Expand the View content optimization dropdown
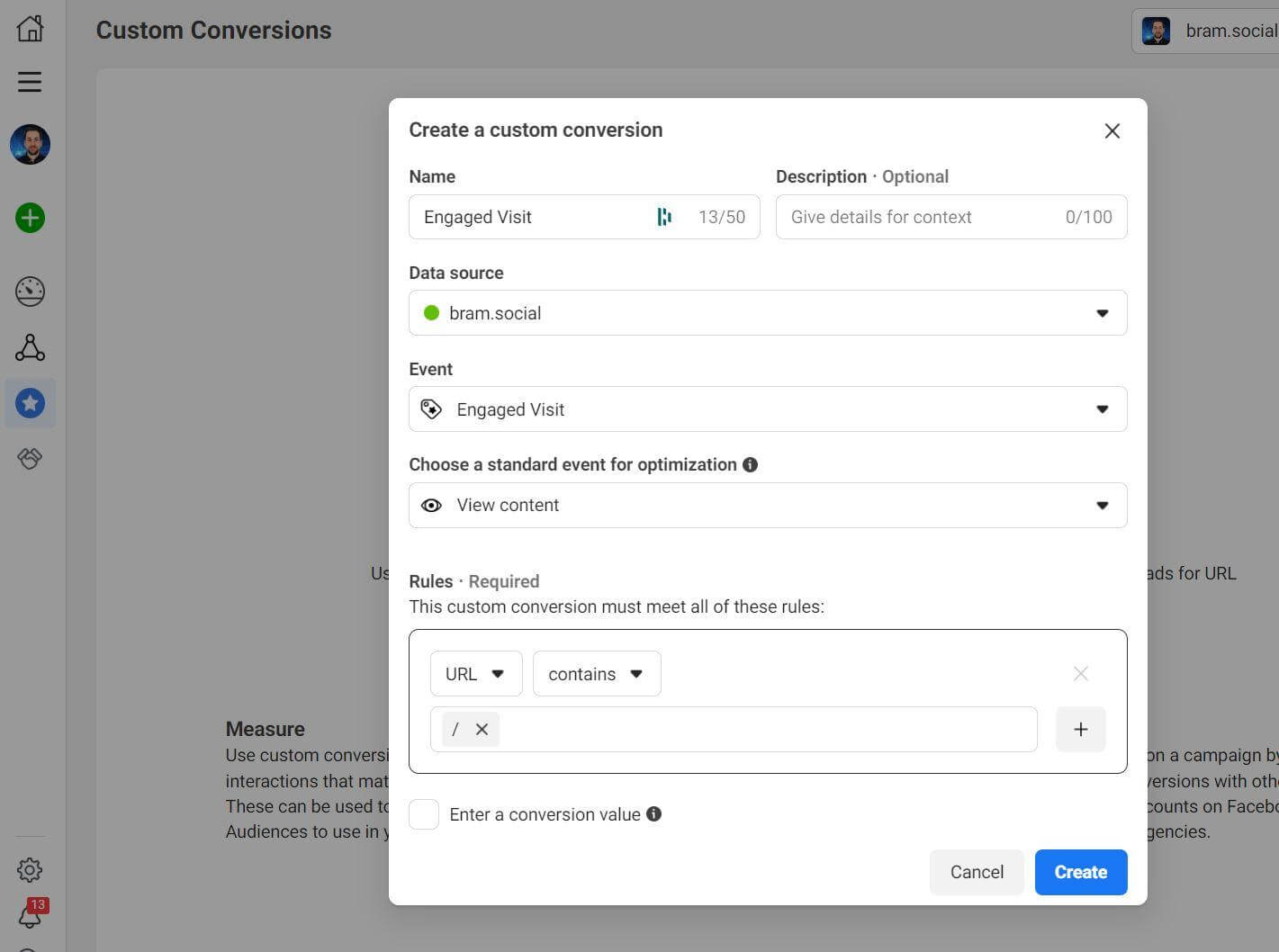Image resolution: width=1279 pixels, height=952 pixels. click(x=767, y=506)
